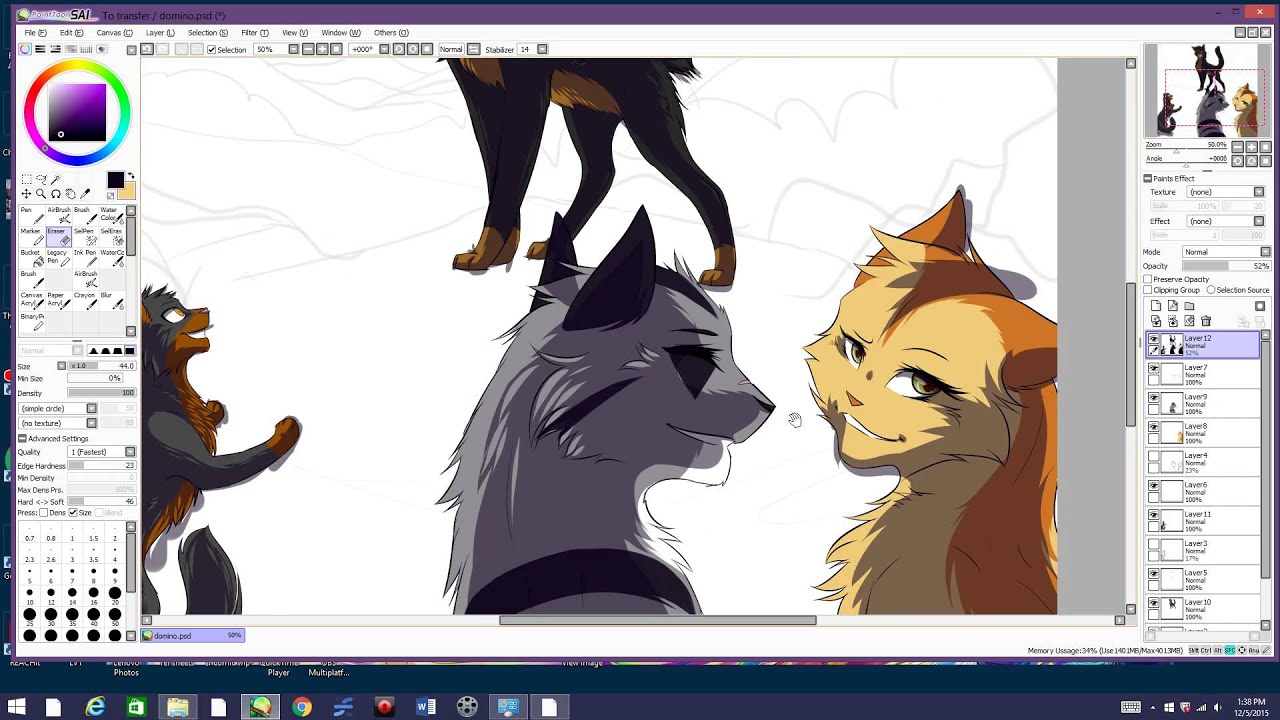Image resolution: width=1280 pixels, height=720 pixels.
Task: Click the undo button in toolbar
Action: click(x=147, y=49)
